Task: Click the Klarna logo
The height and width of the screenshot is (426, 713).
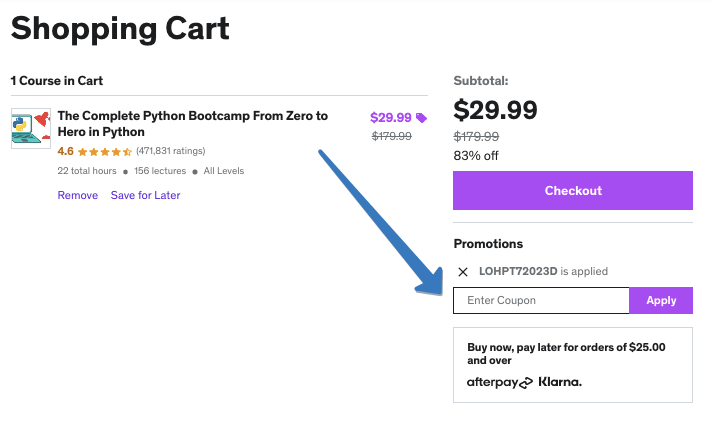Action: [x=560, y=382]
